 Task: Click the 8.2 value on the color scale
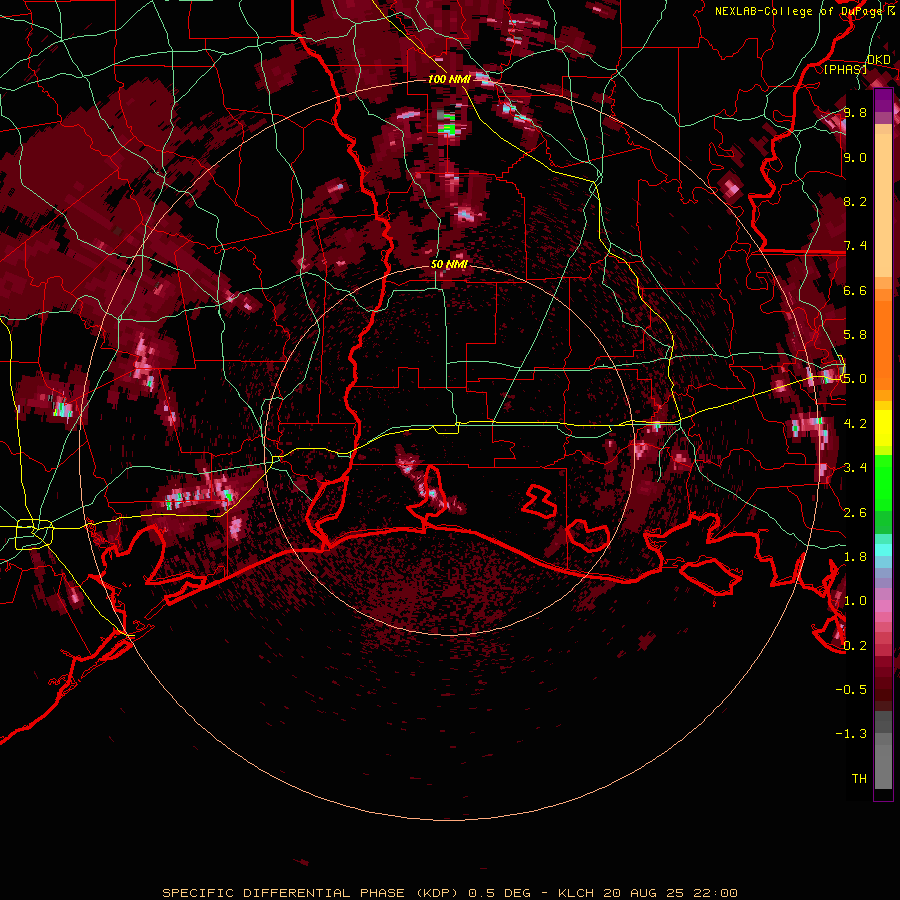click(855, 201)
